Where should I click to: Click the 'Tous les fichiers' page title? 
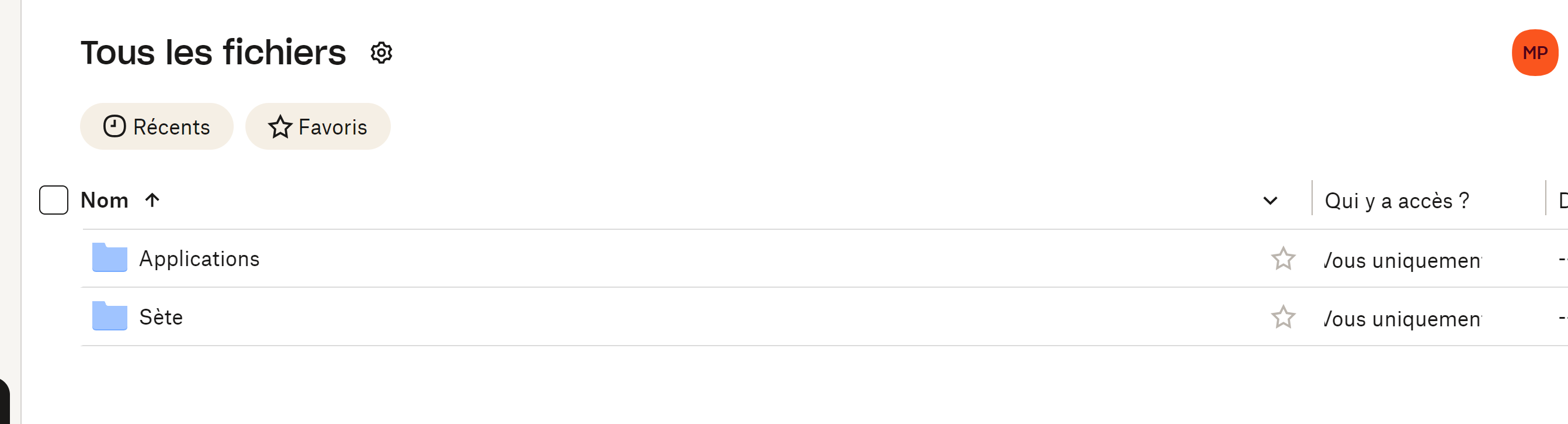213,53
